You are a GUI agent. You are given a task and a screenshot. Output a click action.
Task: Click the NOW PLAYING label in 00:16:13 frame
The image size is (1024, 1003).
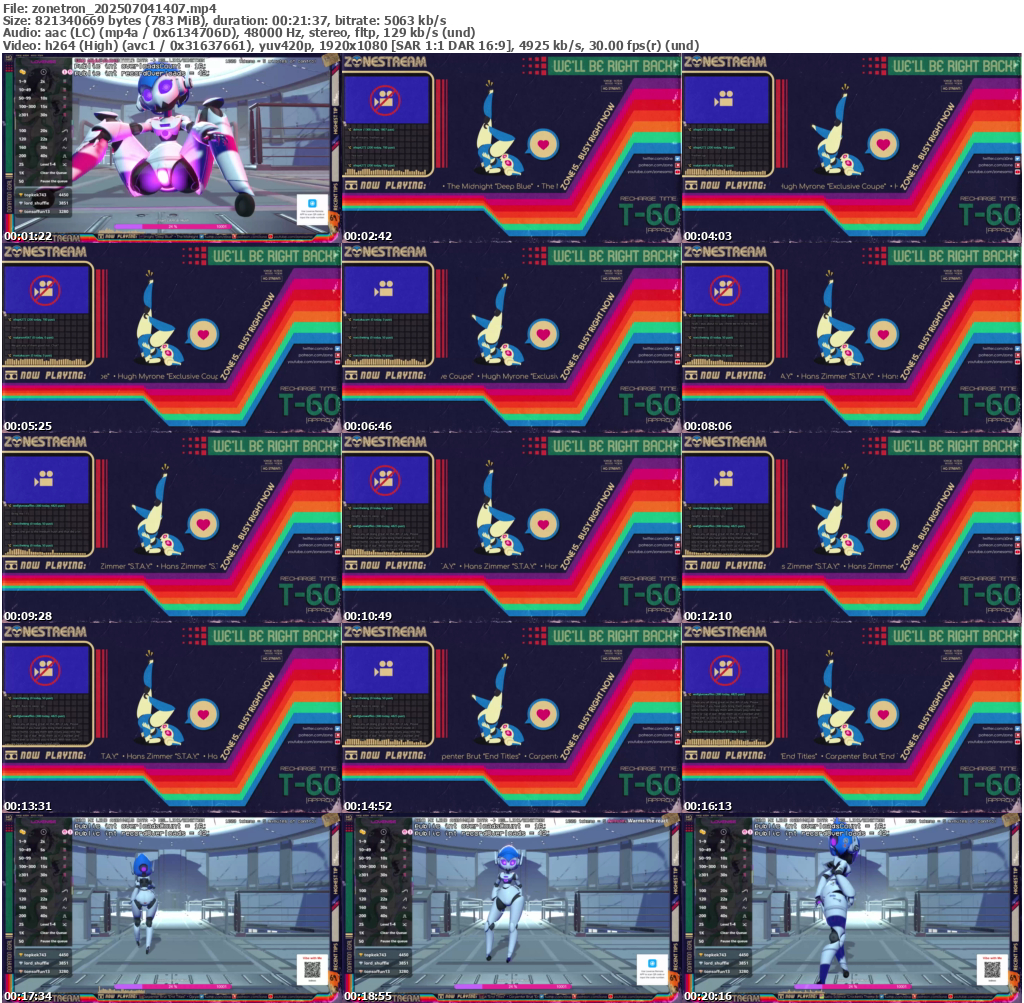[x=726, y=756]
